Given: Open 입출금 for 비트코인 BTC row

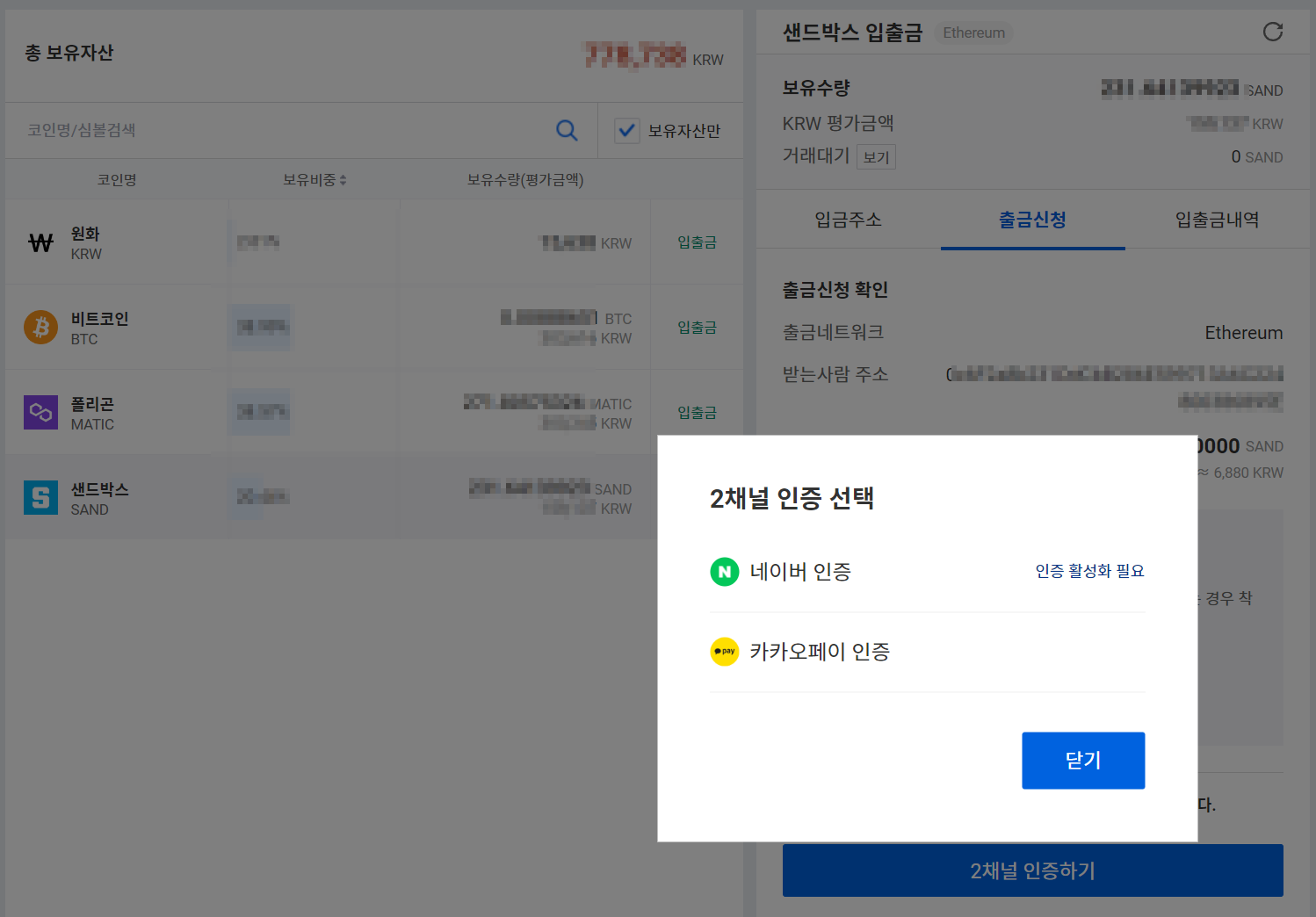Looking at the screenshot, I should pos(697,328).
